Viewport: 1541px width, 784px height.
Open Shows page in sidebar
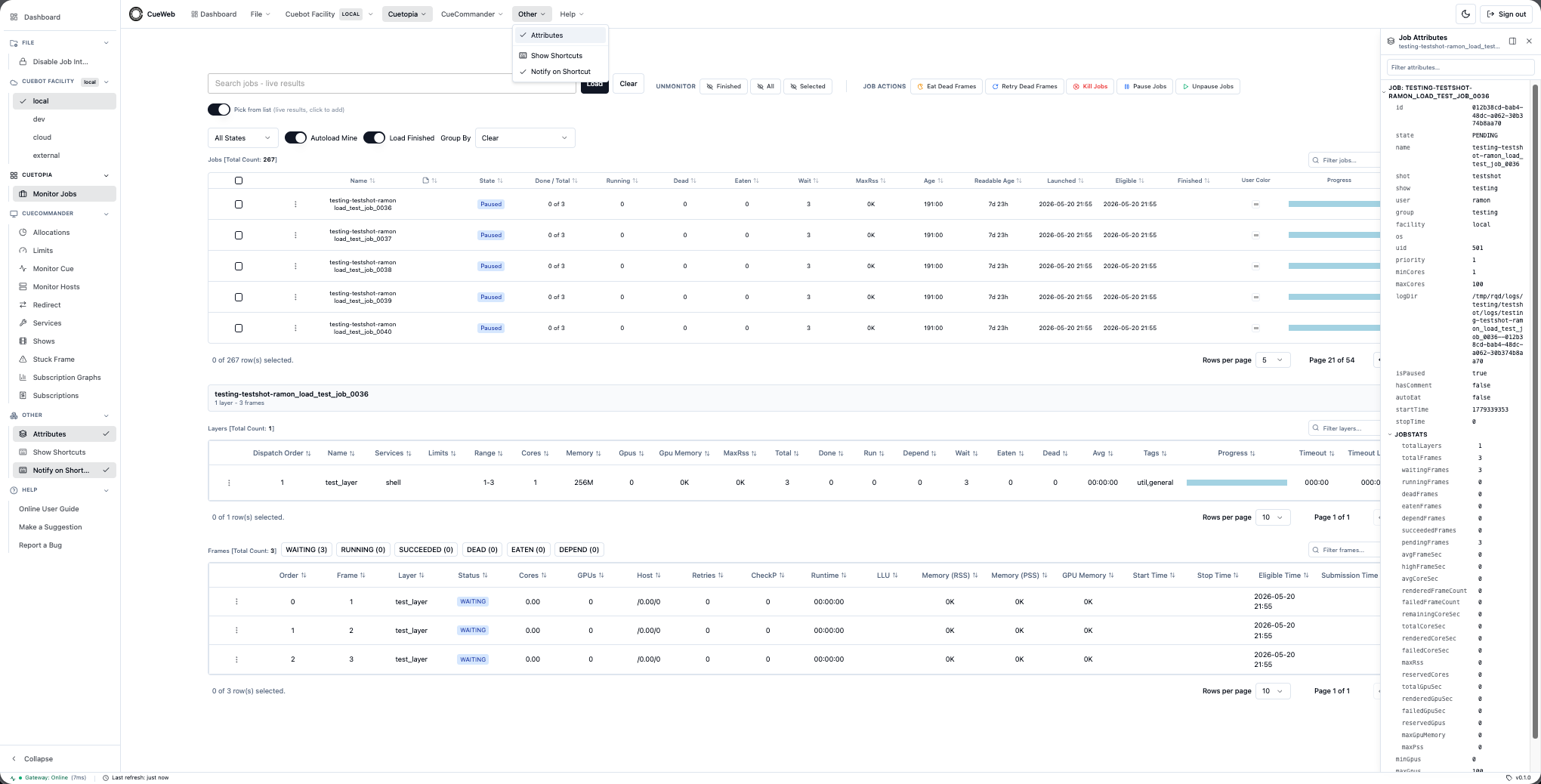tap(44, 341)
